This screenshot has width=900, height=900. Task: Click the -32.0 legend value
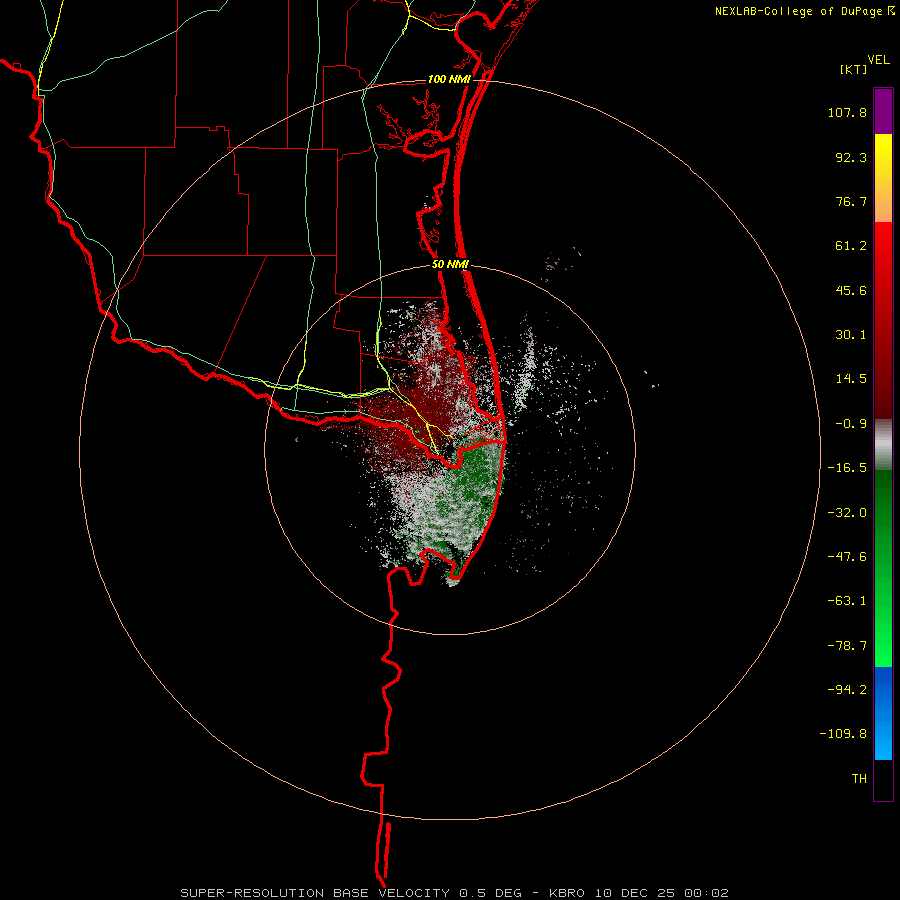847,513
